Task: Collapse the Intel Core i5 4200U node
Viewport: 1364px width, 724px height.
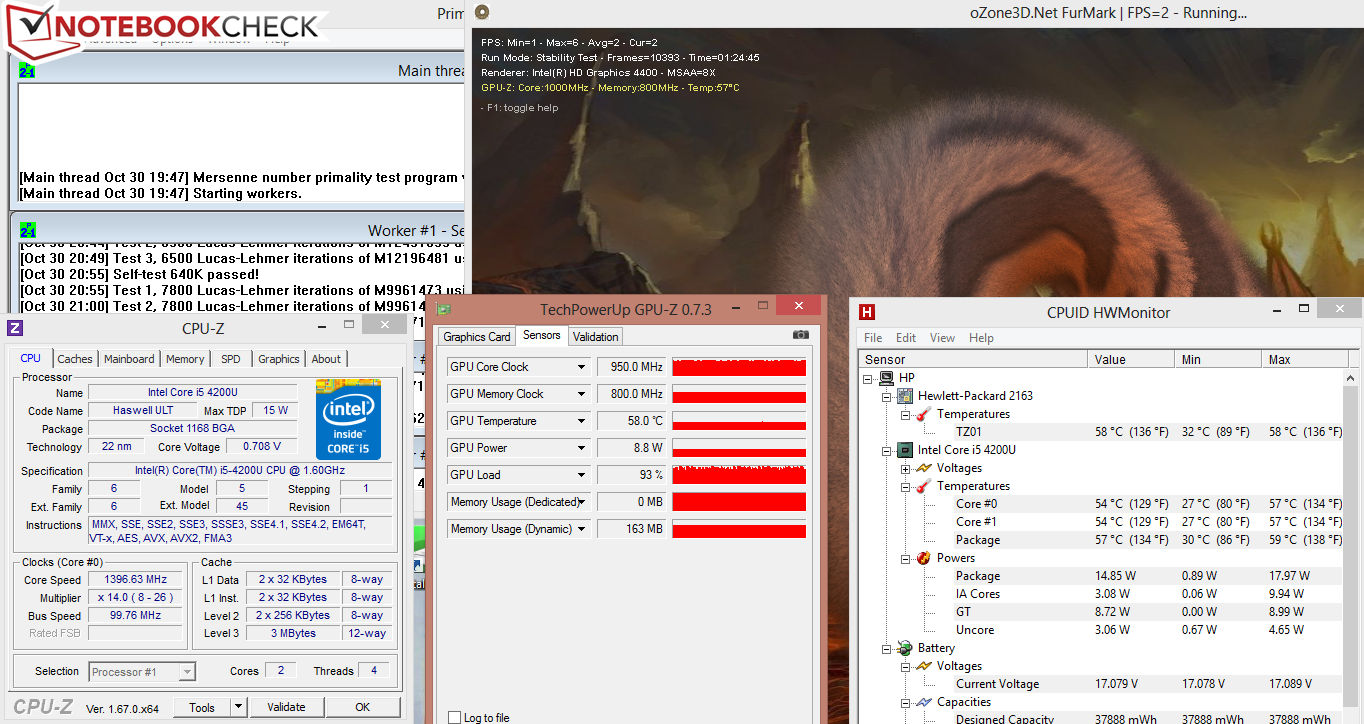Action: click(x=887, y=450)
